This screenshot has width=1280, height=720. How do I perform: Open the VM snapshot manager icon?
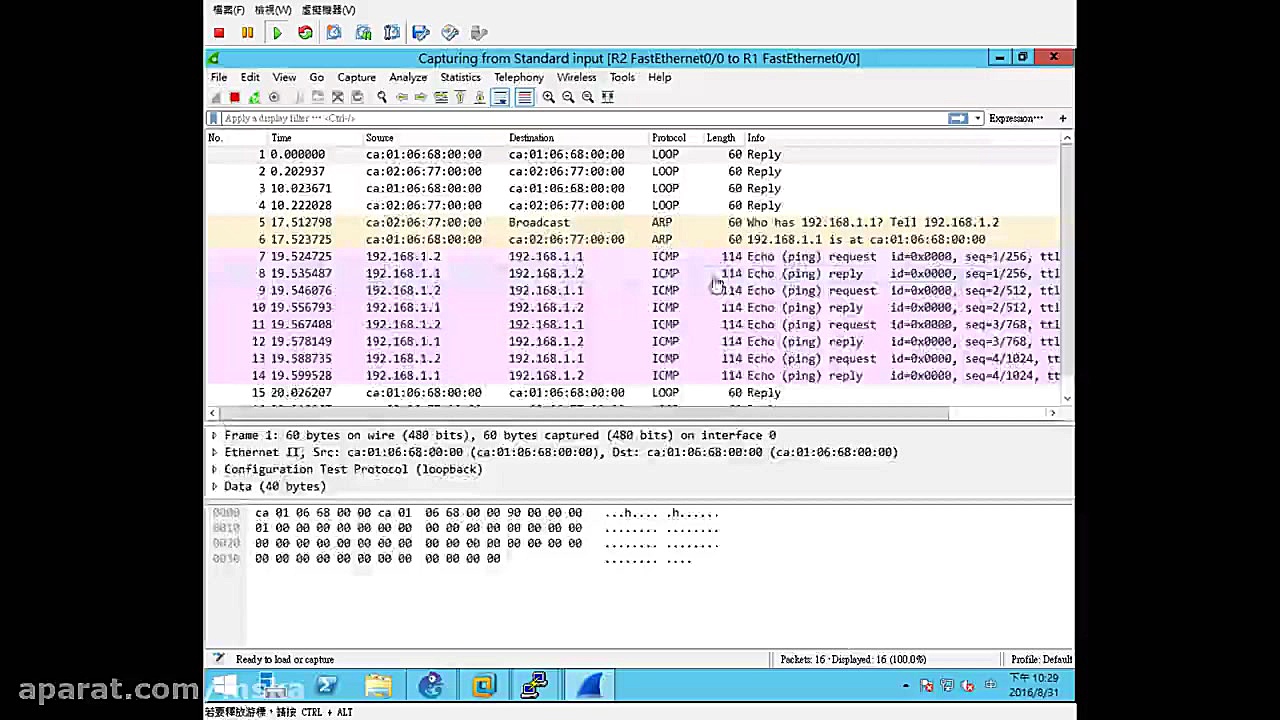click(x=363, y=33)
